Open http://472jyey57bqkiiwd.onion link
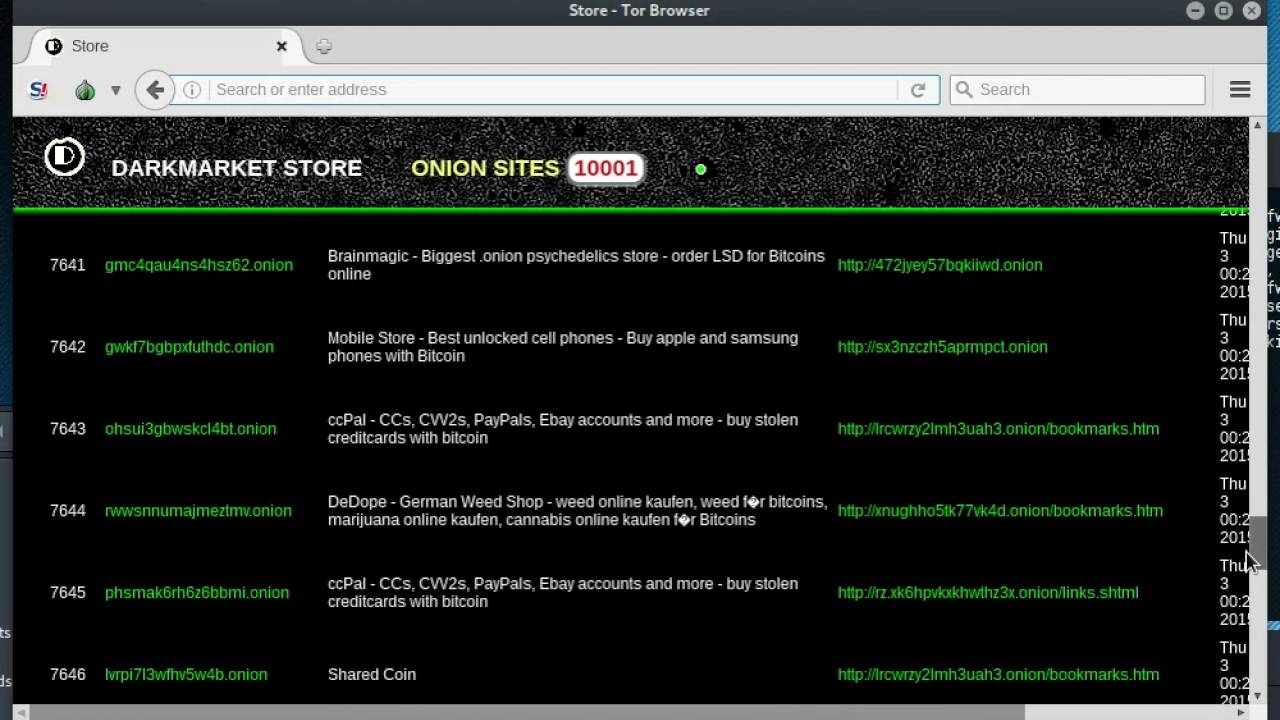This screenshot has width=1280, height=720. 940,265
